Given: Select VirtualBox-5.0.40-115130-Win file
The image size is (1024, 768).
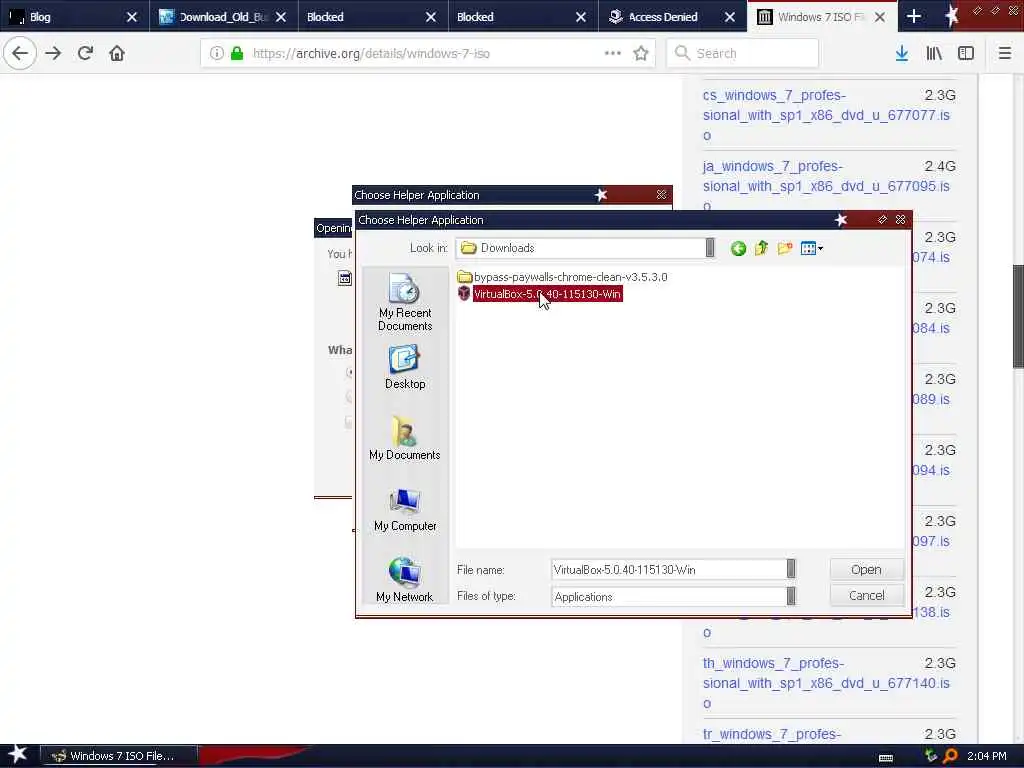Looking at the screenshot, I should click(x=539, y=294).
